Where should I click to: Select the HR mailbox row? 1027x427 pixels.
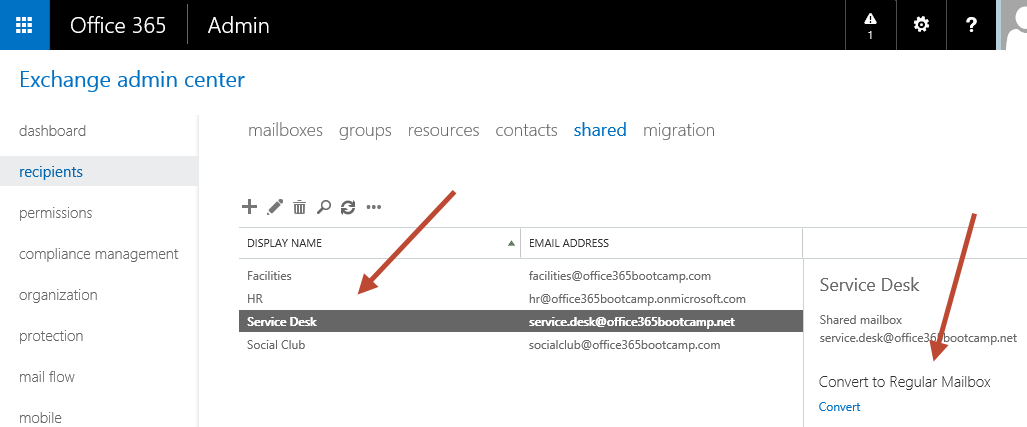click(521, 299)
